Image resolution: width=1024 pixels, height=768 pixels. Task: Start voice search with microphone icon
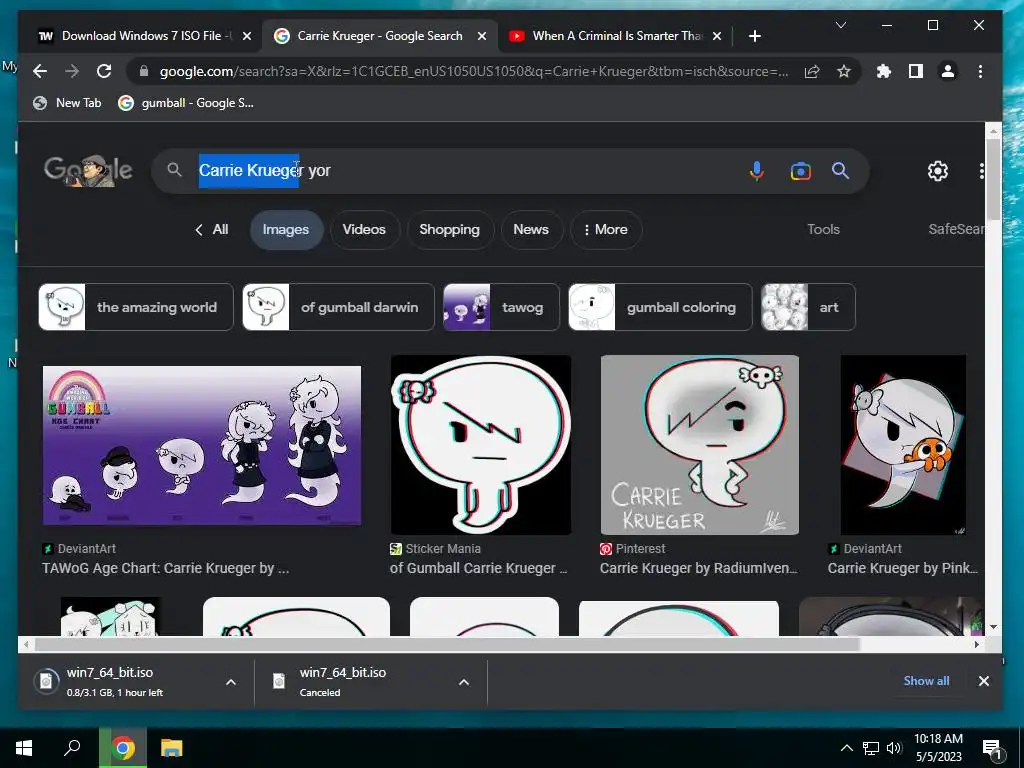[x=756, y=170]
